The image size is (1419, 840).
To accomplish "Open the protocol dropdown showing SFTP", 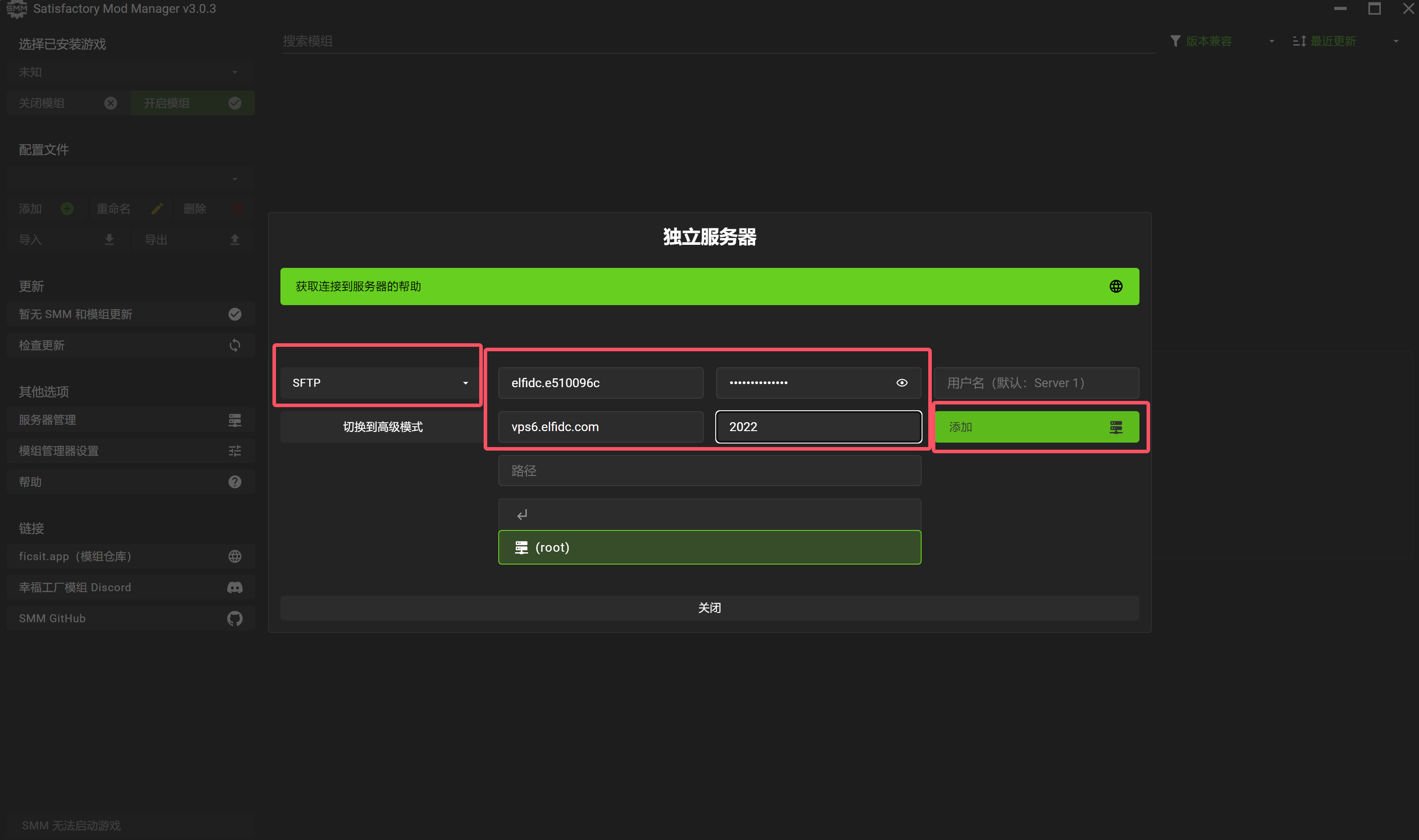I will [x=379, y=383].
